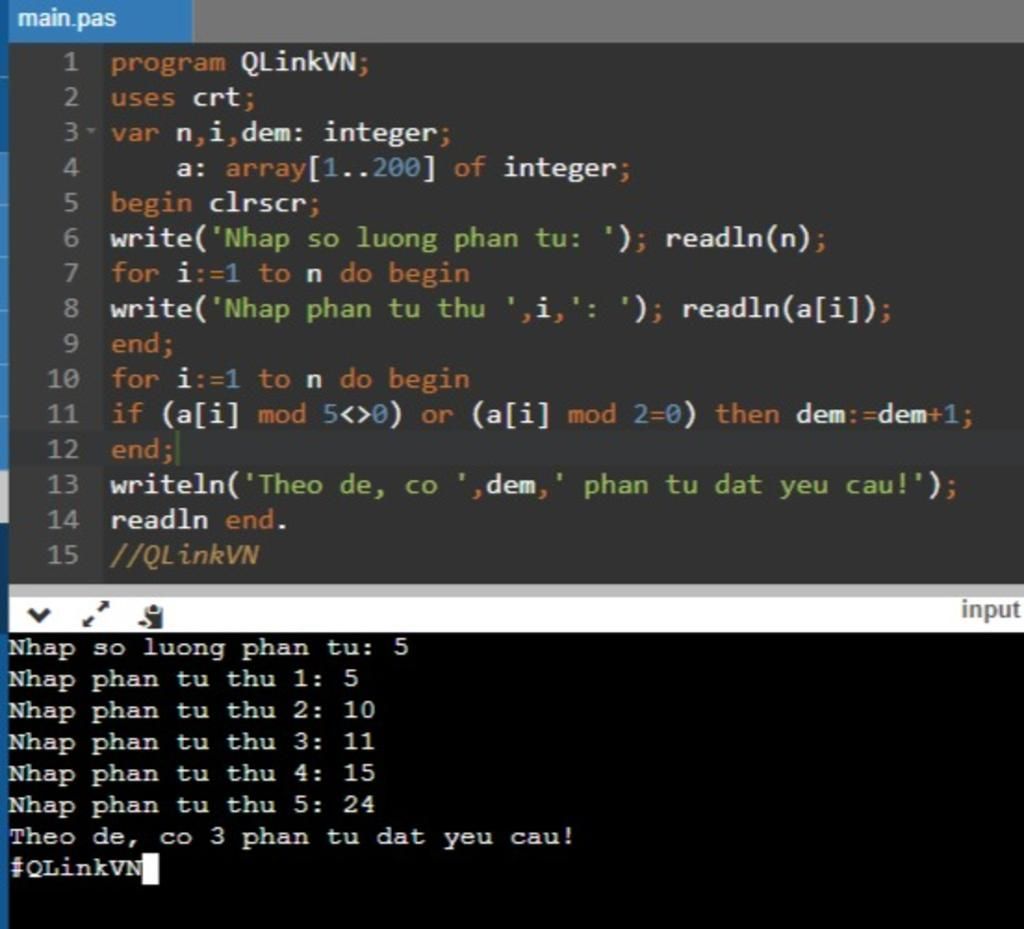Click the console line 'Nhap phan tu thu 5: 24'
Screen dimensions: 1024x929
pyautogui.click(x=192, y=804)
